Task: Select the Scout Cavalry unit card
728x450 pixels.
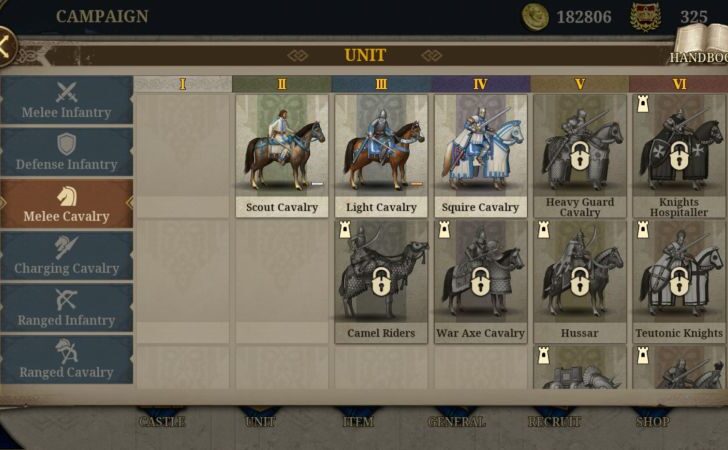Action: (282, 156)
